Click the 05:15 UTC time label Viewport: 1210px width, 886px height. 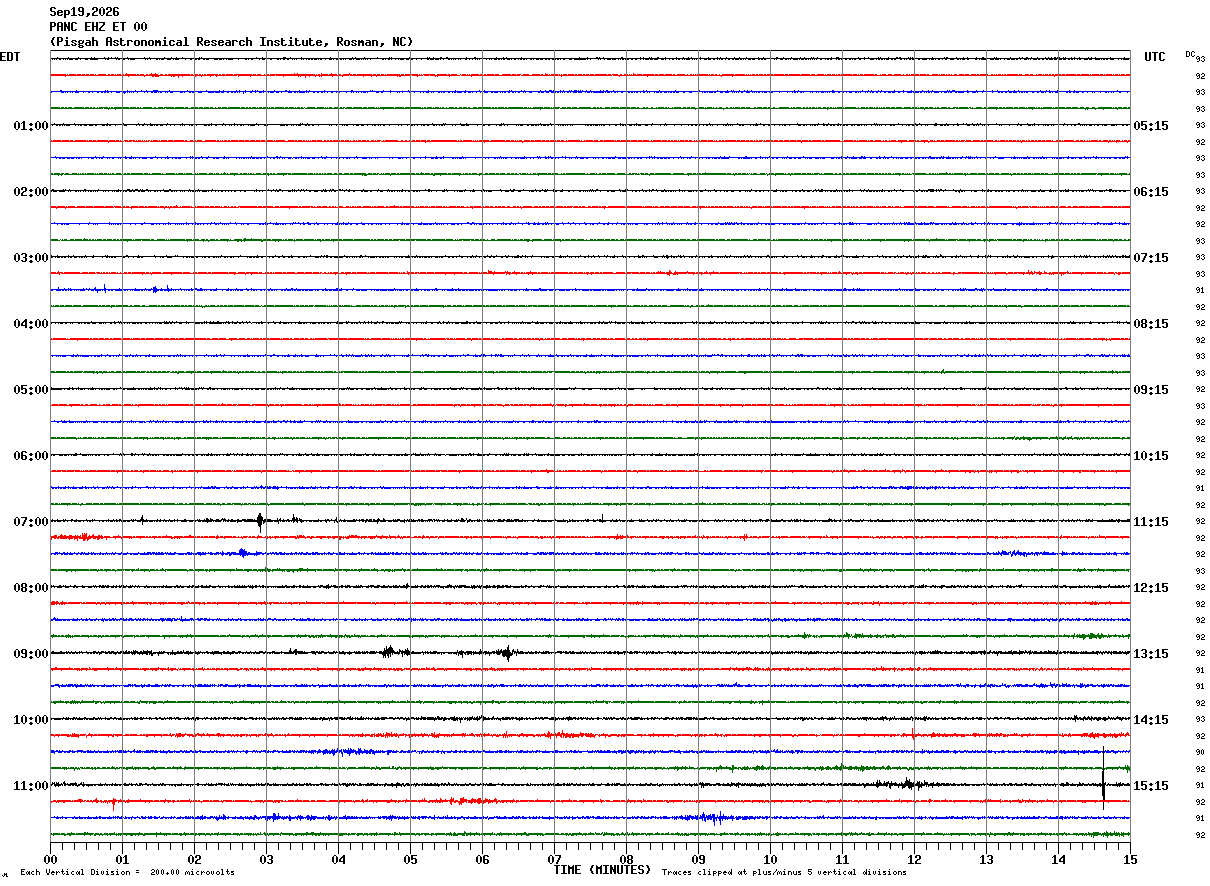pos(1150,126)
